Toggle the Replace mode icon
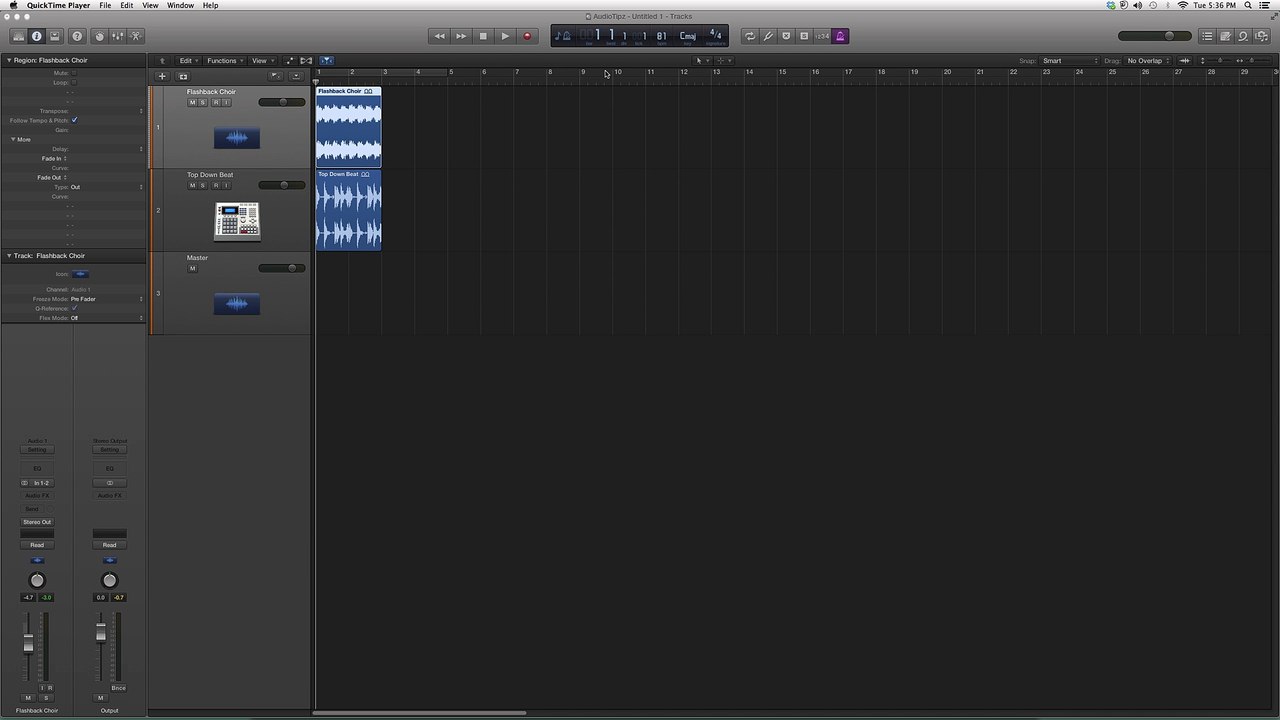The image size is (1280, 720). [786, 36]
